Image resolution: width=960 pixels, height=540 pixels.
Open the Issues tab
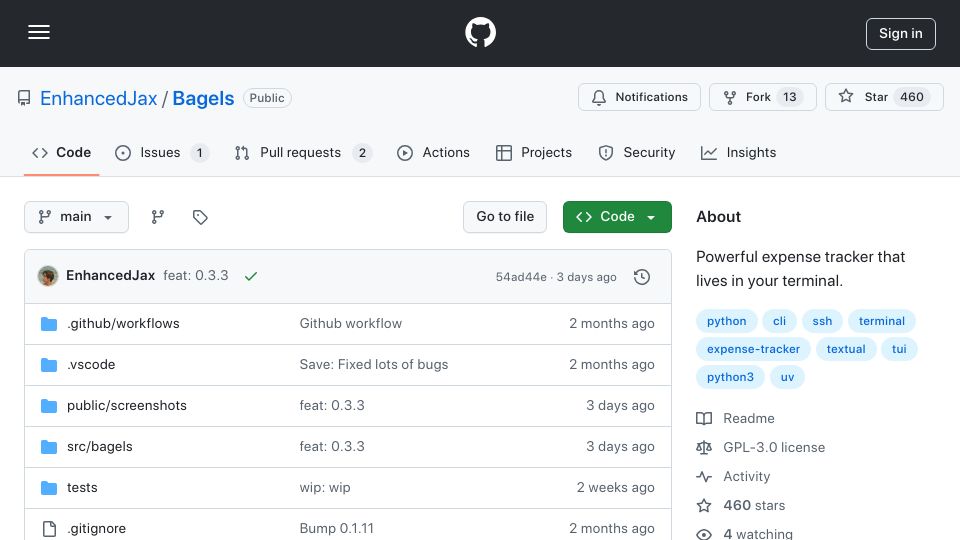162,152
